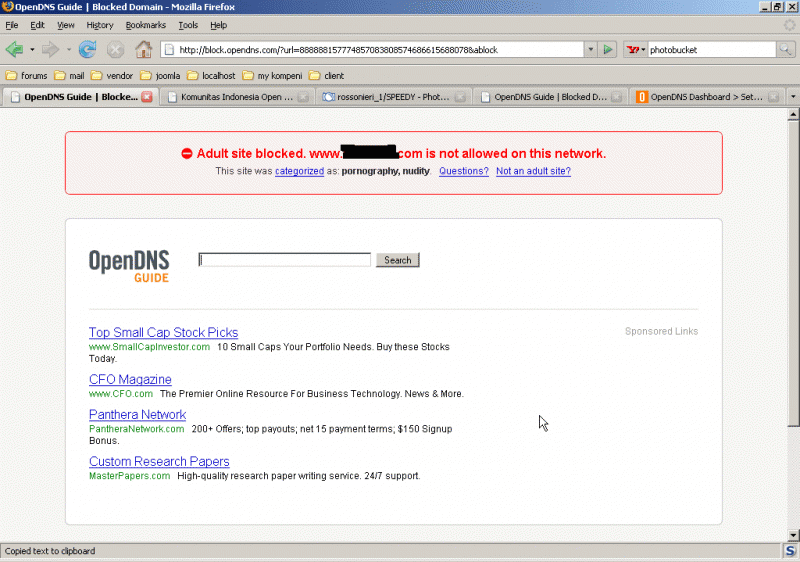Open the Panthera Network link
This screenshot has height=562, width=800.
[137, 415]
